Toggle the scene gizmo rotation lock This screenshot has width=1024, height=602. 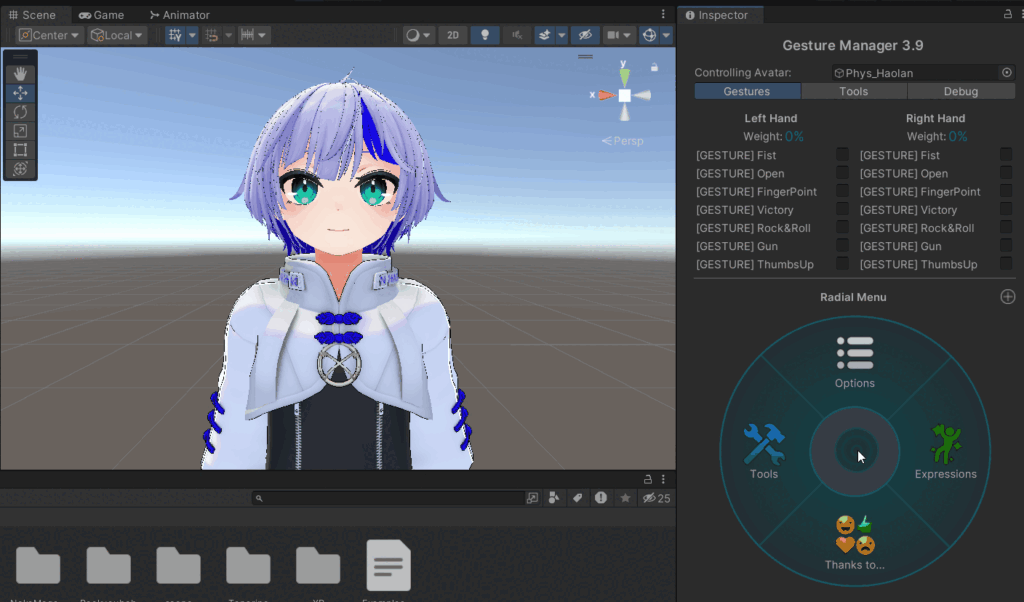[654, 67]
